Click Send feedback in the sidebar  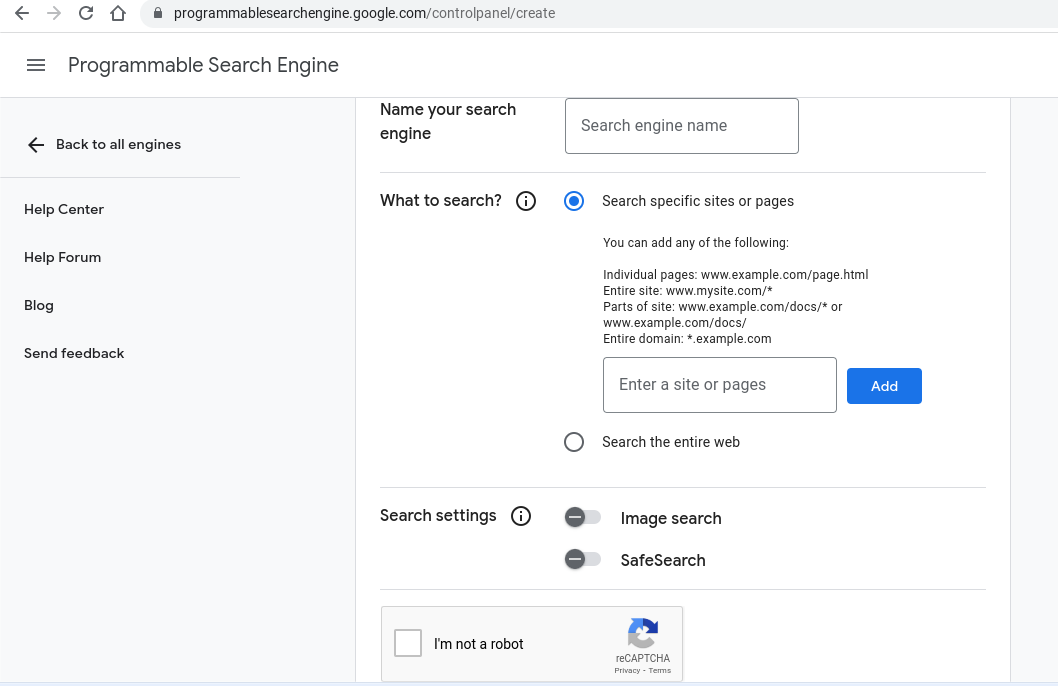74,353
